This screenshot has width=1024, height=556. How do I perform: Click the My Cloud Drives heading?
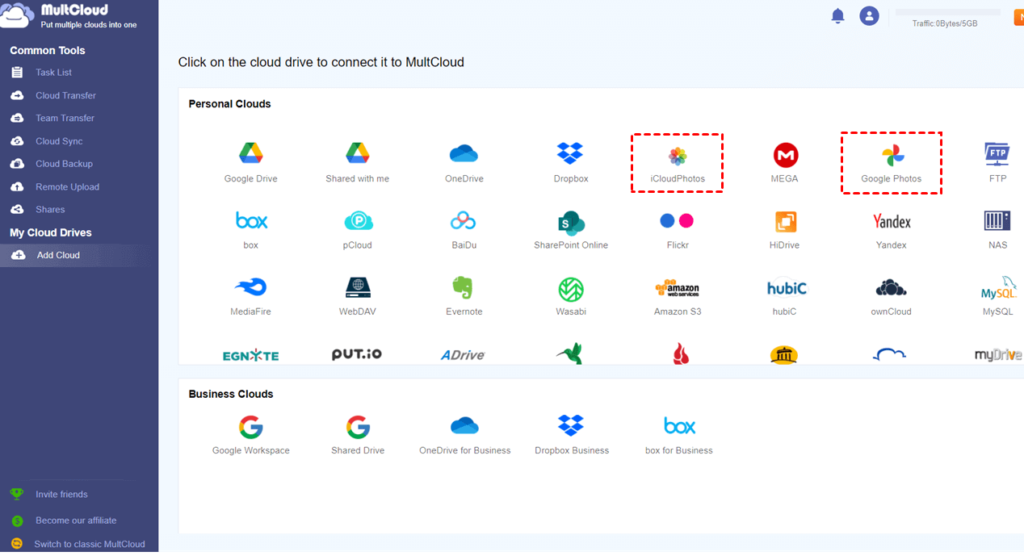coord(50,233)
